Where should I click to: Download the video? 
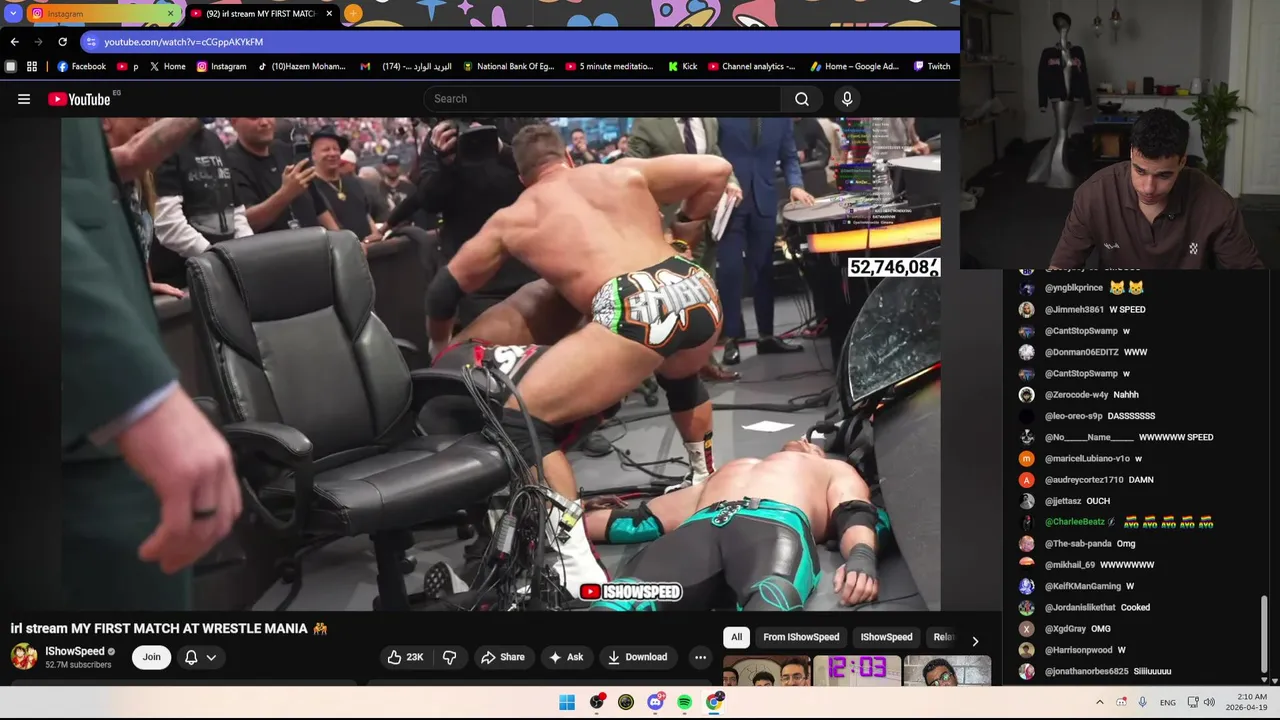click(x=637, y=657)
